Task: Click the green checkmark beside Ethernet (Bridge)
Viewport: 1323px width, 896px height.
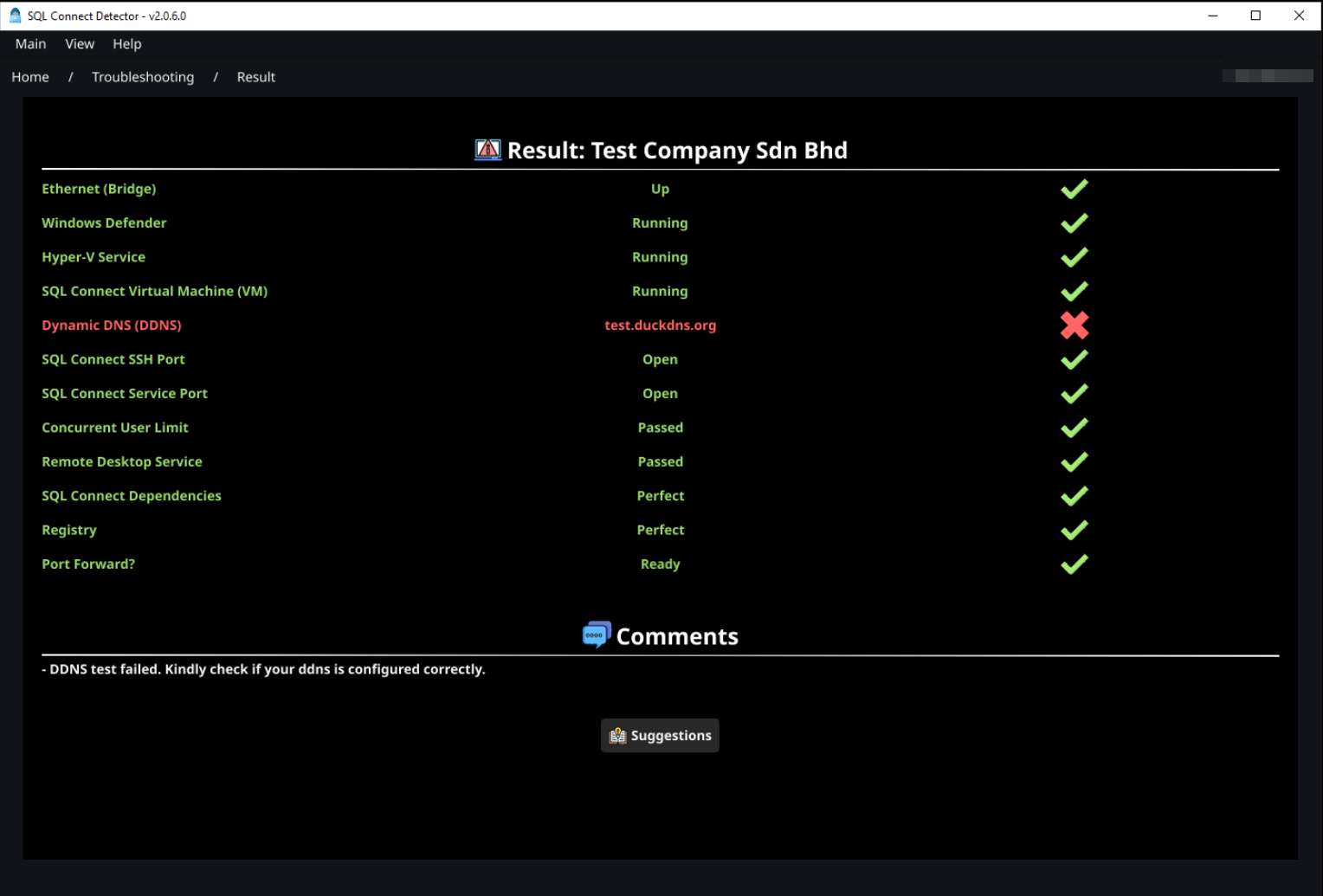Action: [x=1074, y=189]
